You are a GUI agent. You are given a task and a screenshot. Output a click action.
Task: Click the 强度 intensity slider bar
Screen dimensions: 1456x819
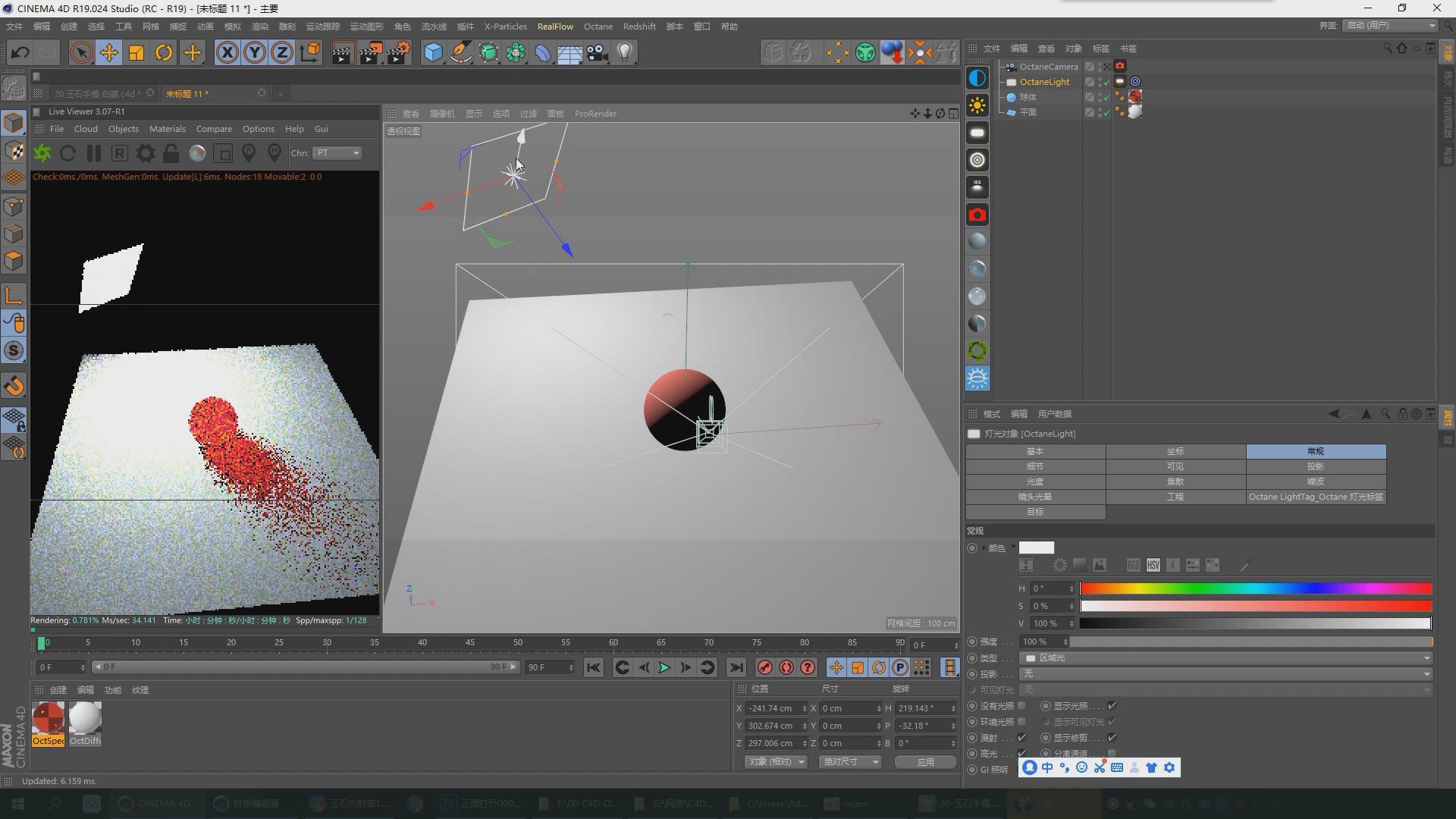(1250, 642)
